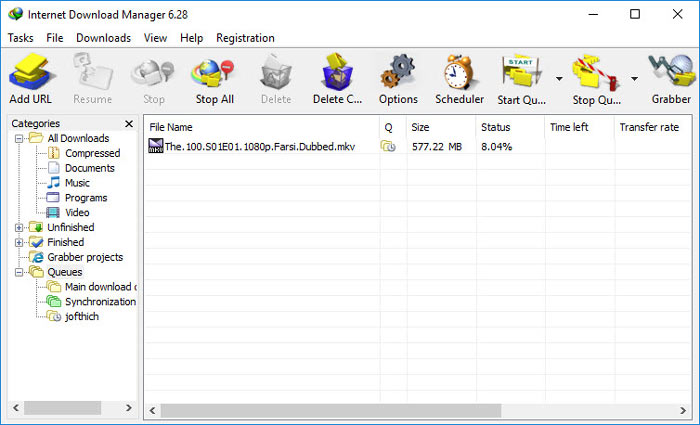Image resolution: width=700 pixels, height=425 pixels.
Task: Sort by the Transfer rate column header
Action: 653,127
